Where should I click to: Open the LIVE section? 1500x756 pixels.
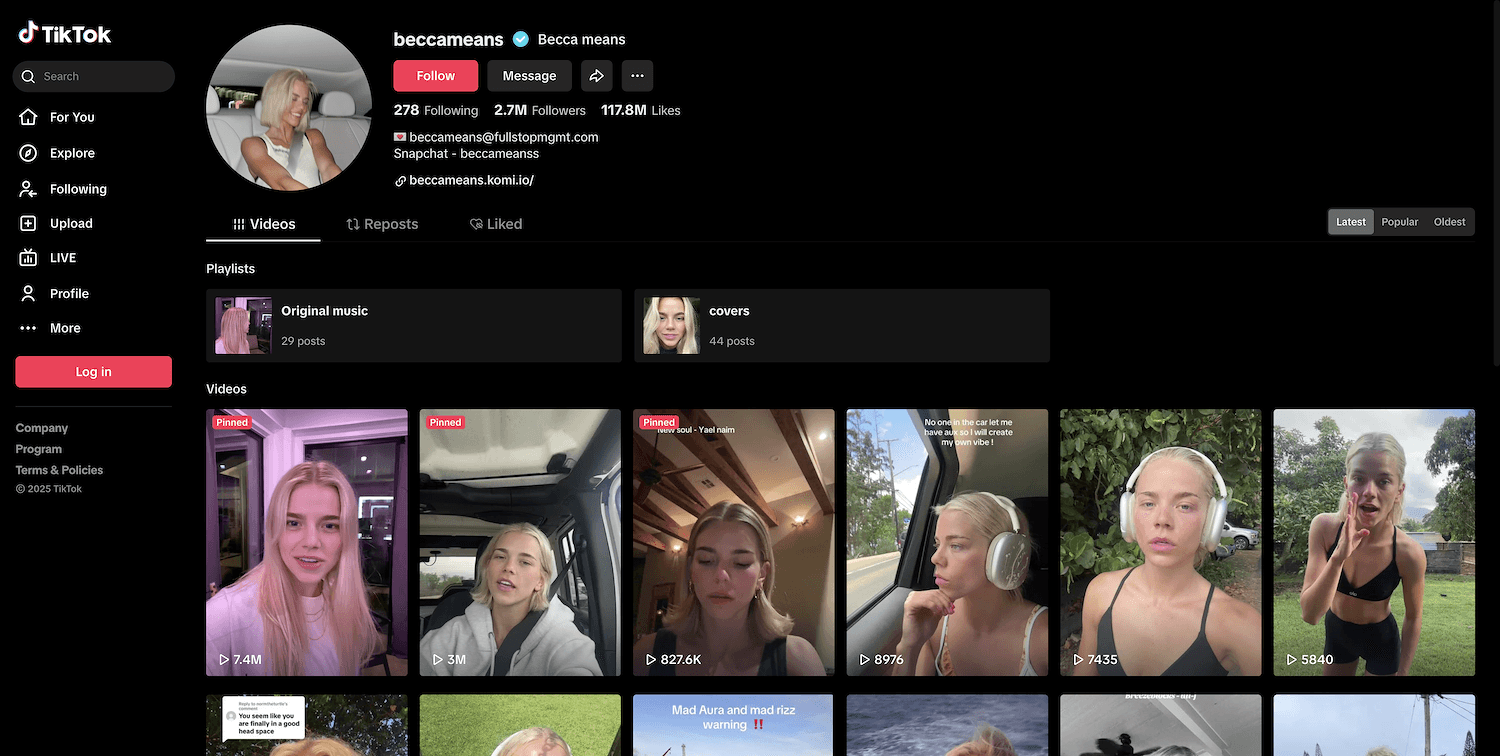[62, 258]
